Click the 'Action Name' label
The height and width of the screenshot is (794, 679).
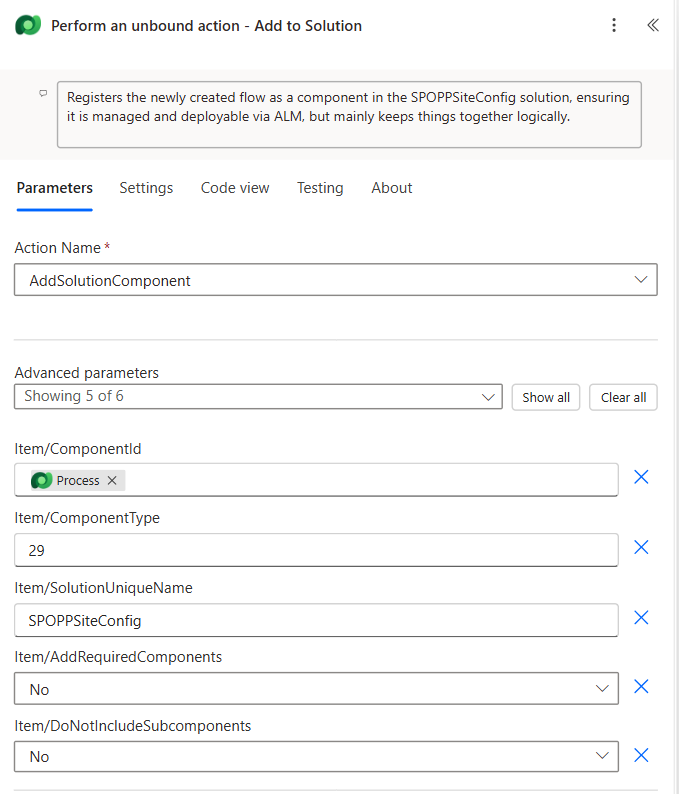point(58,248)
